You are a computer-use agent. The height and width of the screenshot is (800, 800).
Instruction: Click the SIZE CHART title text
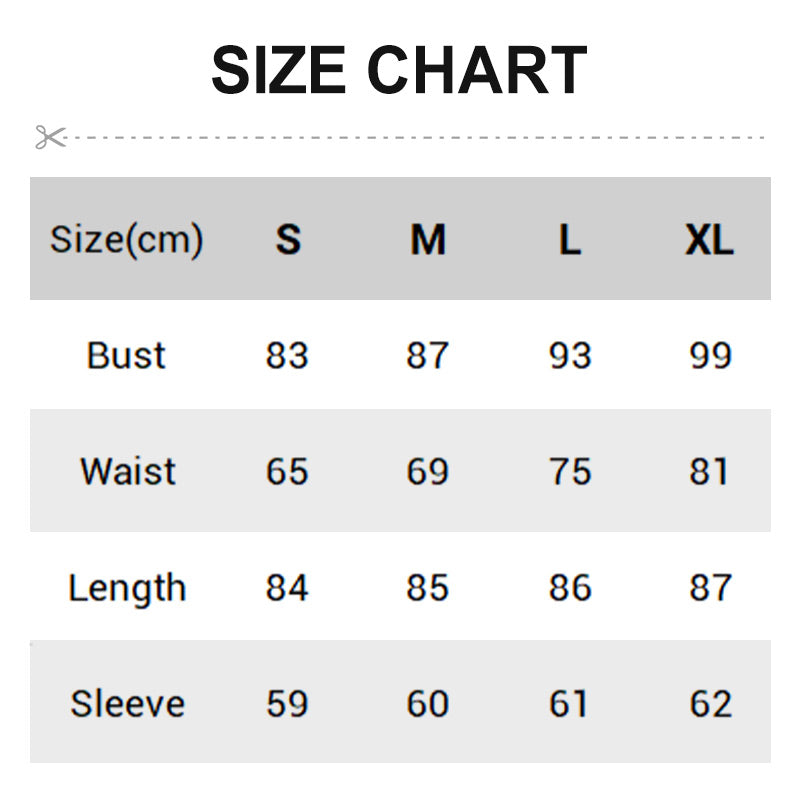399,71
